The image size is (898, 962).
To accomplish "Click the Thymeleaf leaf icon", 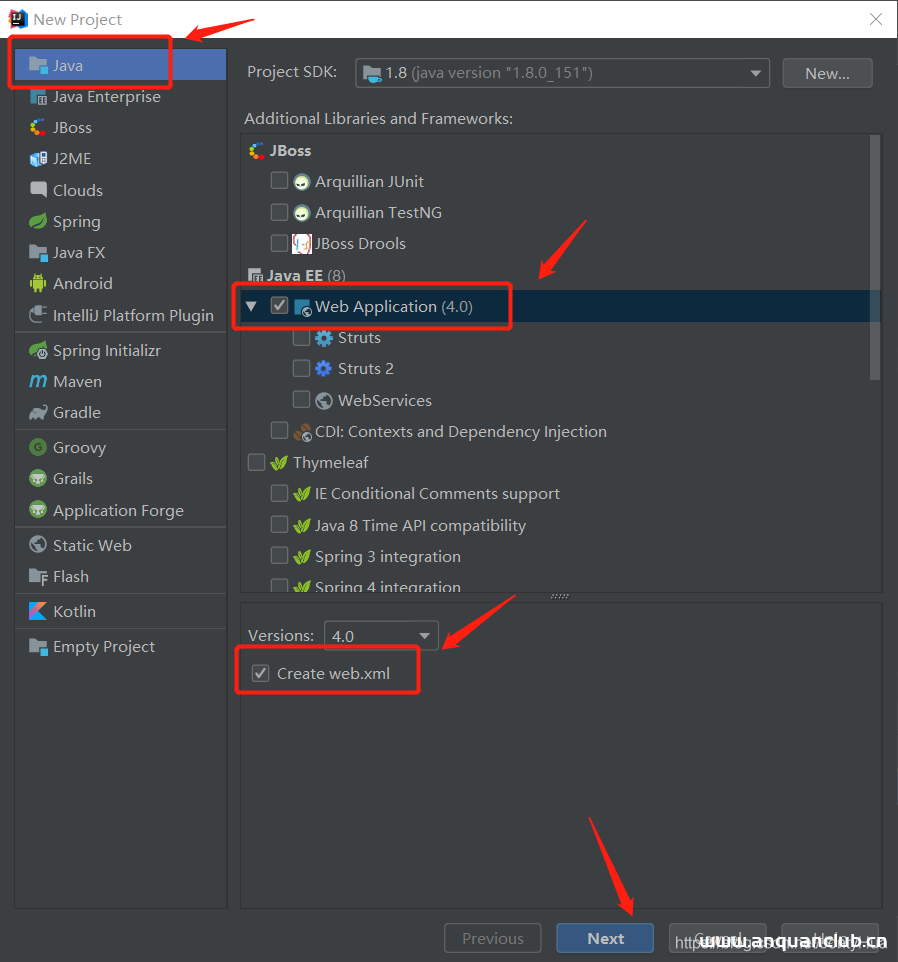I will click(279, 463).
